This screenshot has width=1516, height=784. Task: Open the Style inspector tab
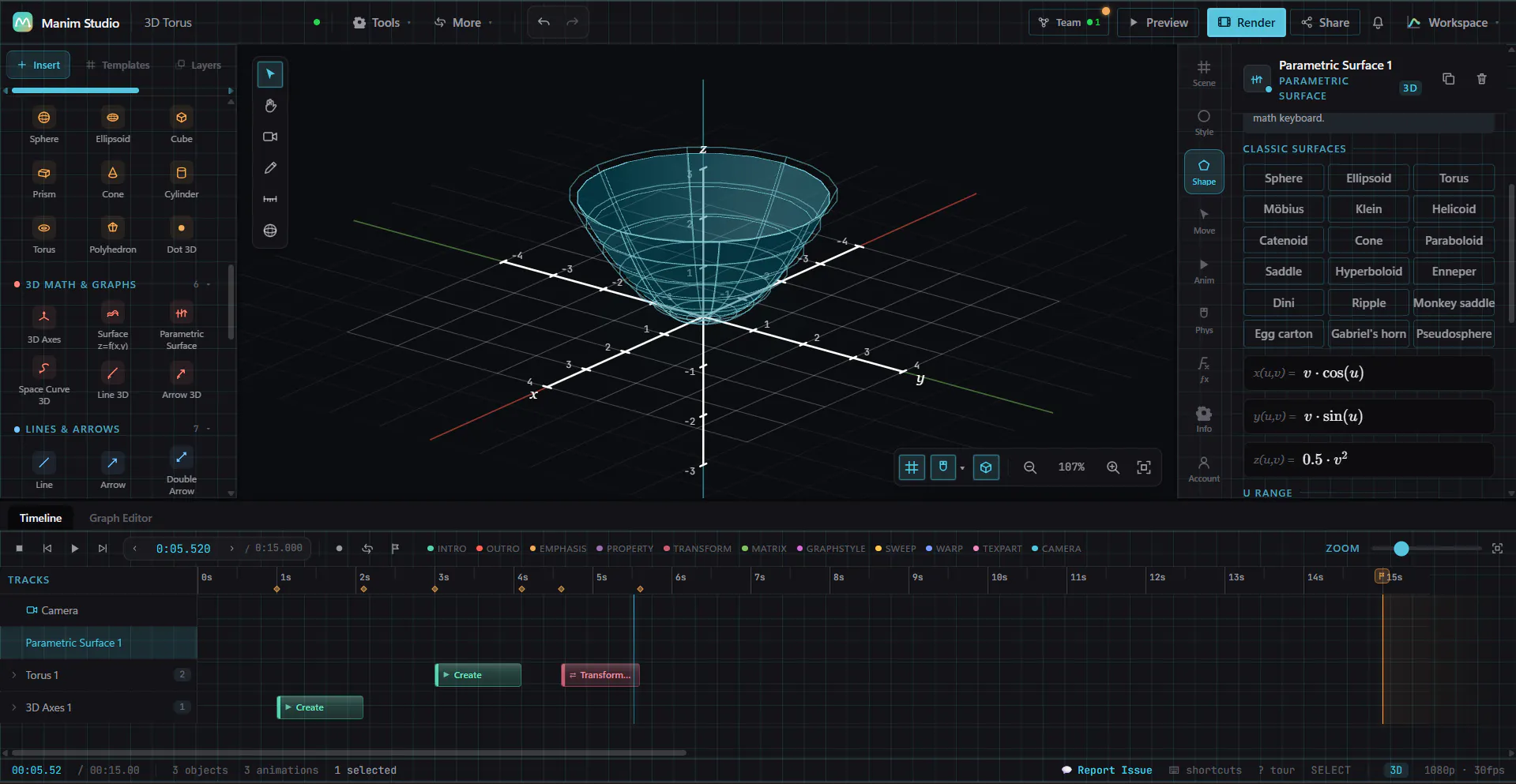point(1204,122)
